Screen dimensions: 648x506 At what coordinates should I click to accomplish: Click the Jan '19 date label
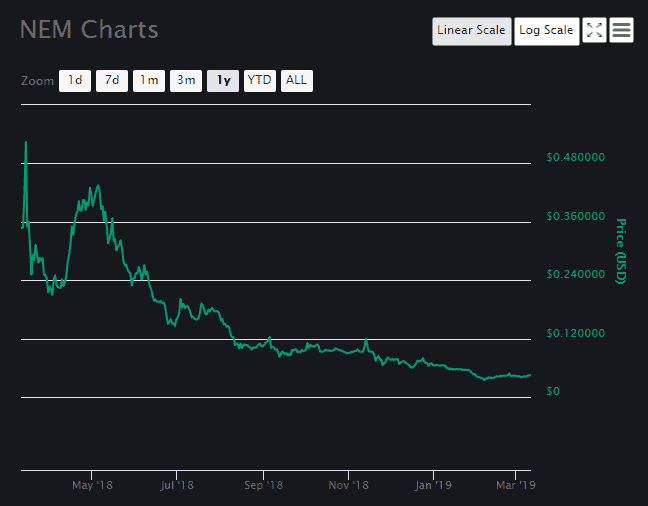click(433, 485)
